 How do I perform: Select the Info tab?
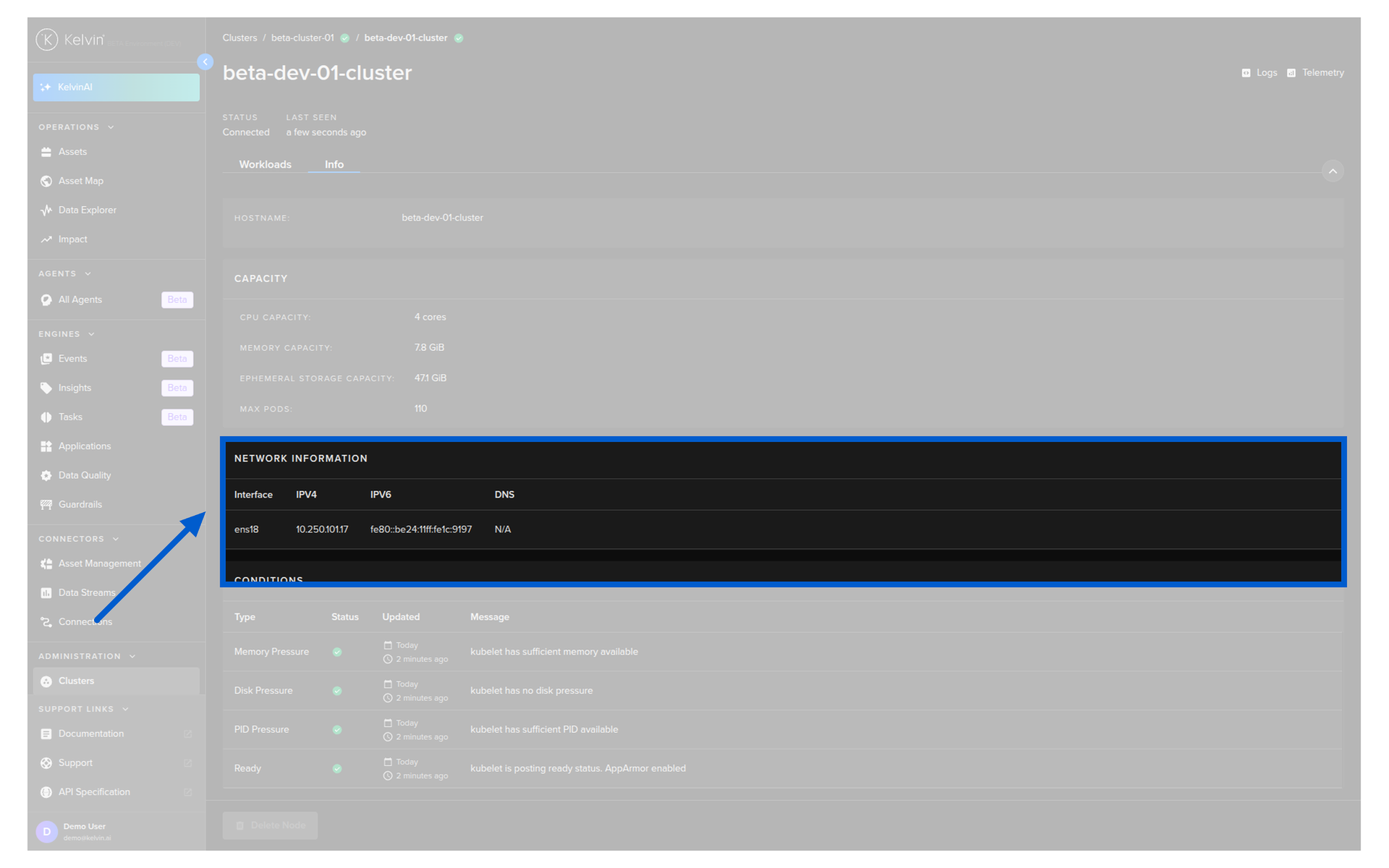(334, 164)
